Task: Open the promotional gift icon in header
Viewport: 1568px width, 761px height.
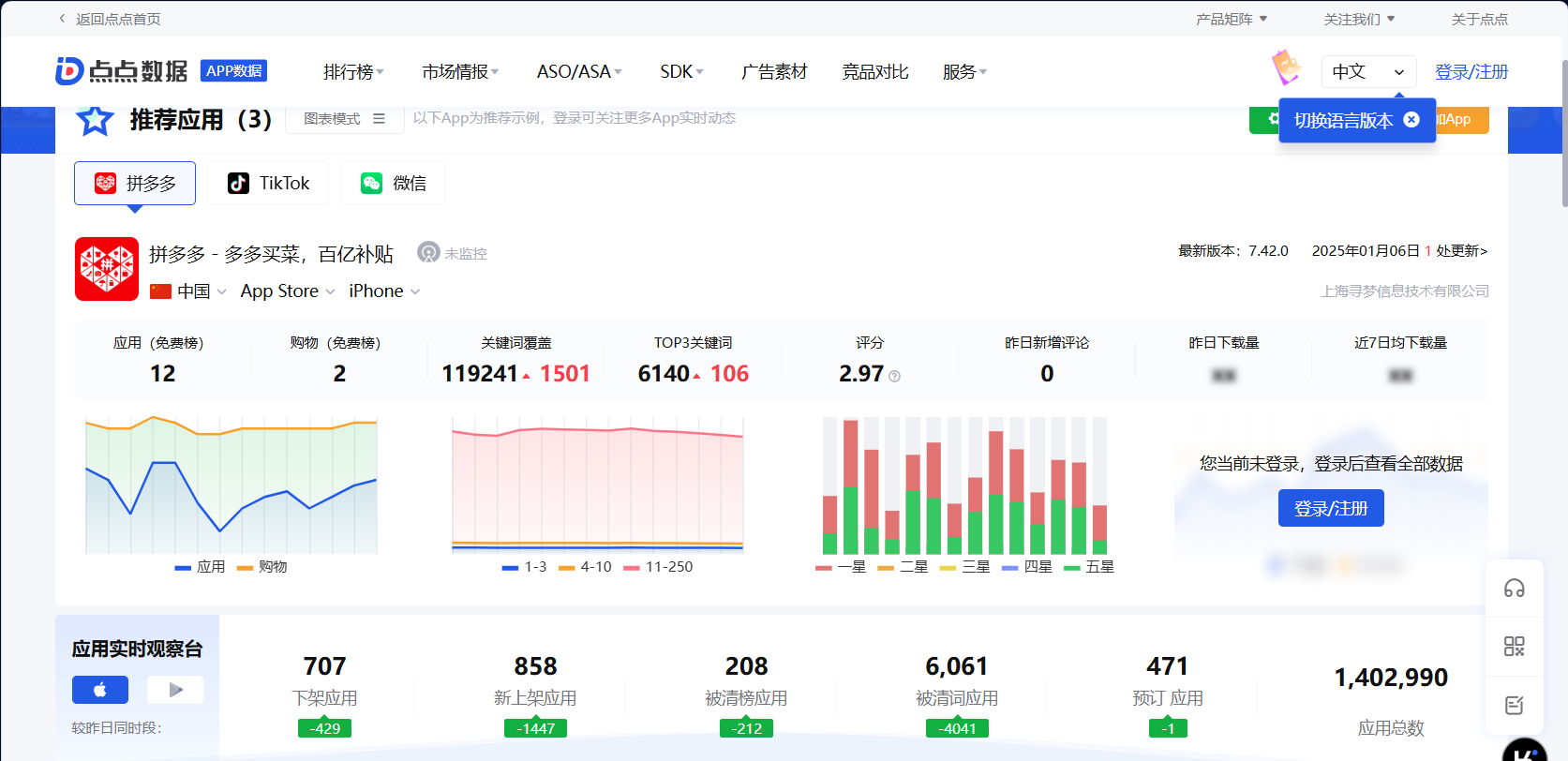Action: click(x=1286, y=67)
